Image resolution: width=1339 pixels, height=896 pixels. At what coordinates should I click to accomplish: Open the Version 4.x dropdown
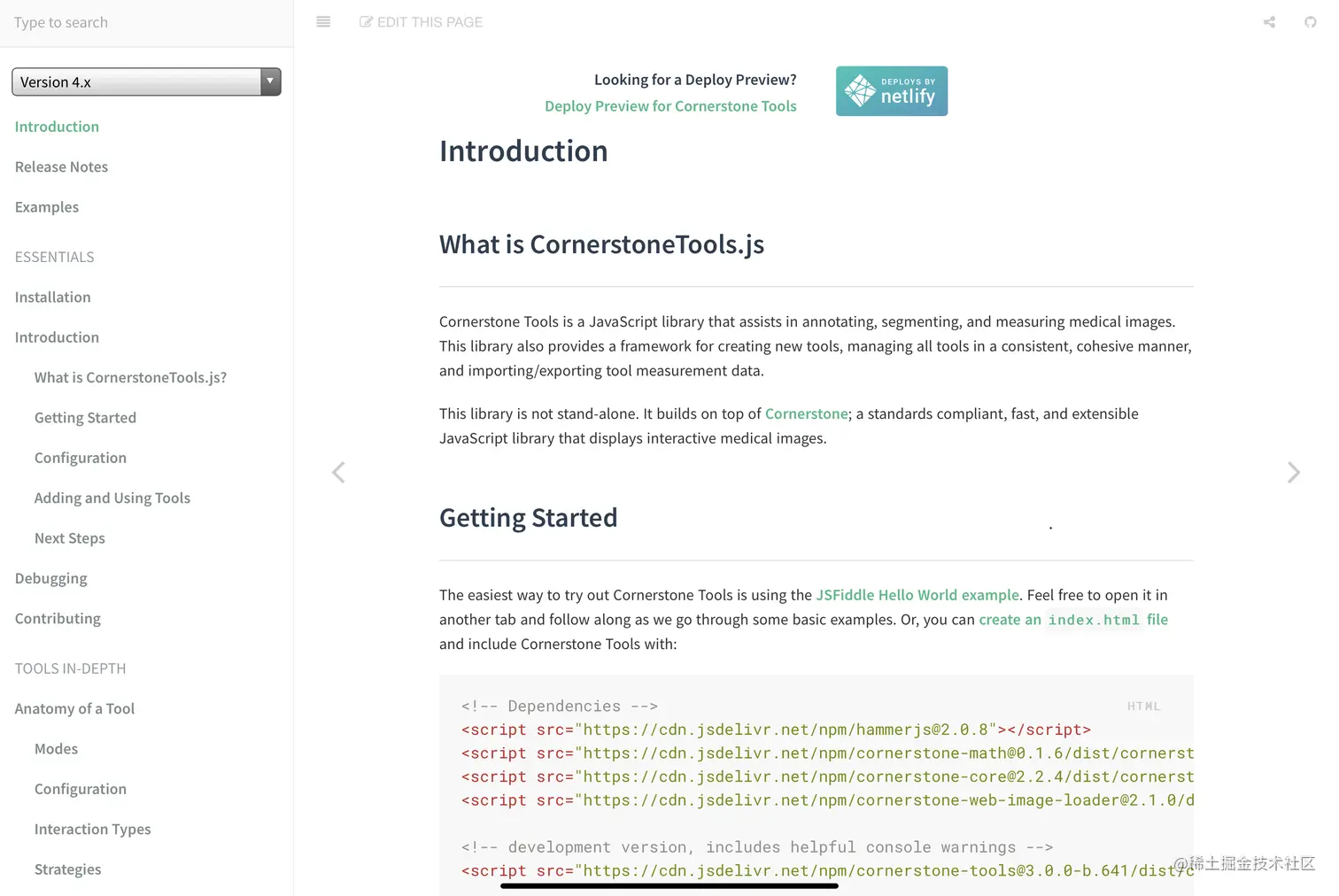click(x=146, y=82)
